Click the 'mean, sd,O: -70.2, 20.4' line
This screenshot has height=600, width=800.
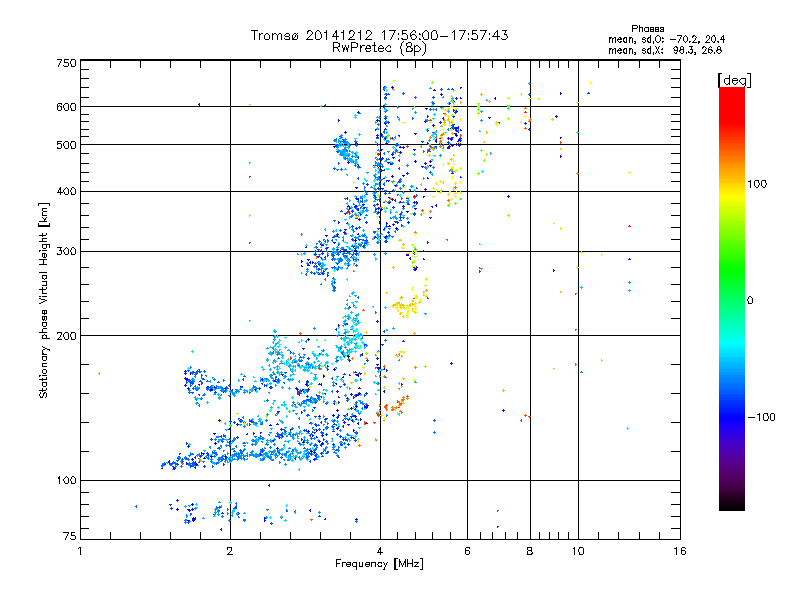666,39
